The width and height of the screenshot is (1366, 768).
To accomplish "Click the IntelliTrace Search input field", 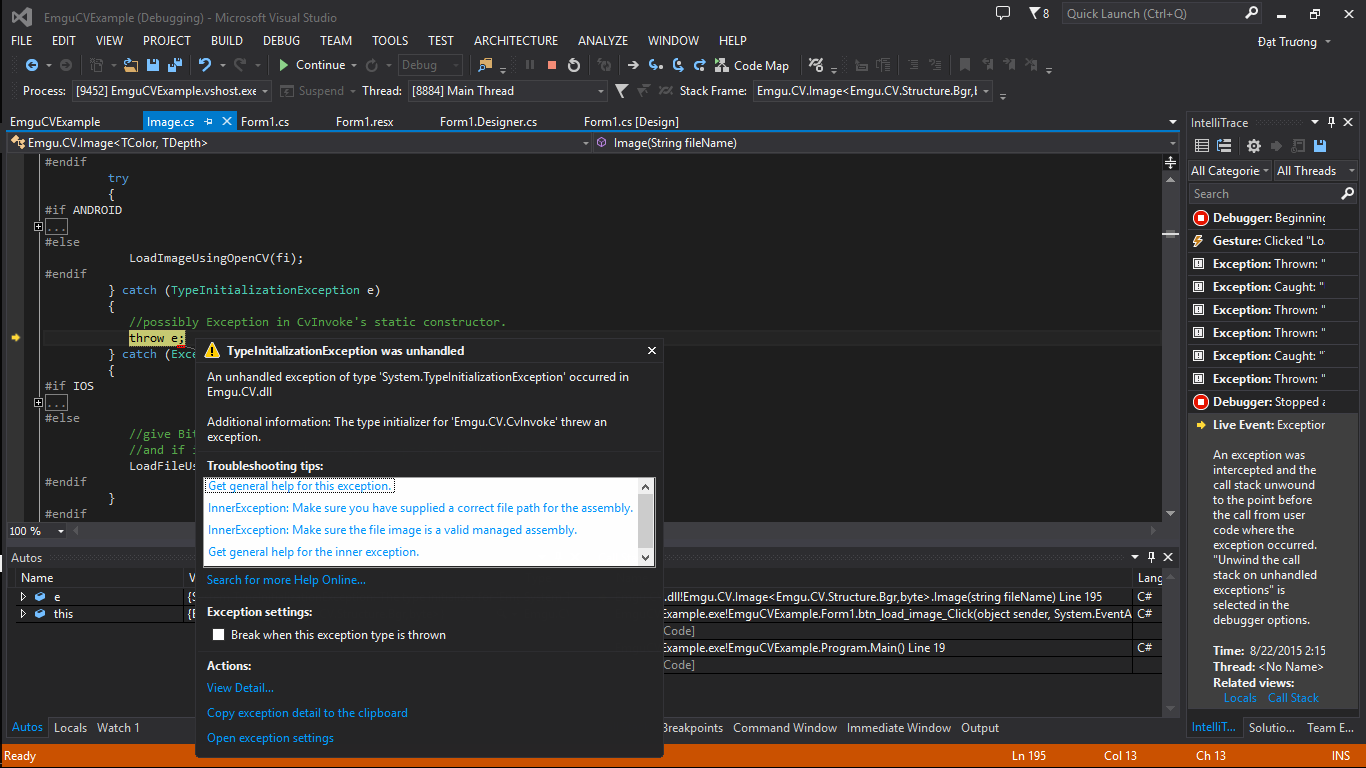I will click(x=1264, y=194).
